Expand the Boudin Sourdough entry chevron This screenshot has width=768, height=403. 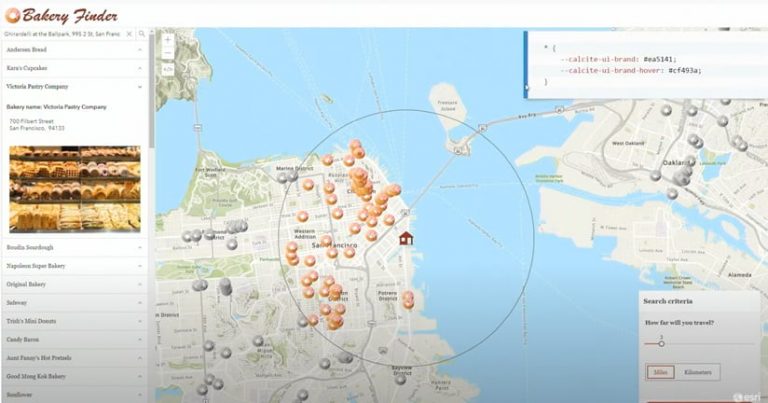coord(140,248)
